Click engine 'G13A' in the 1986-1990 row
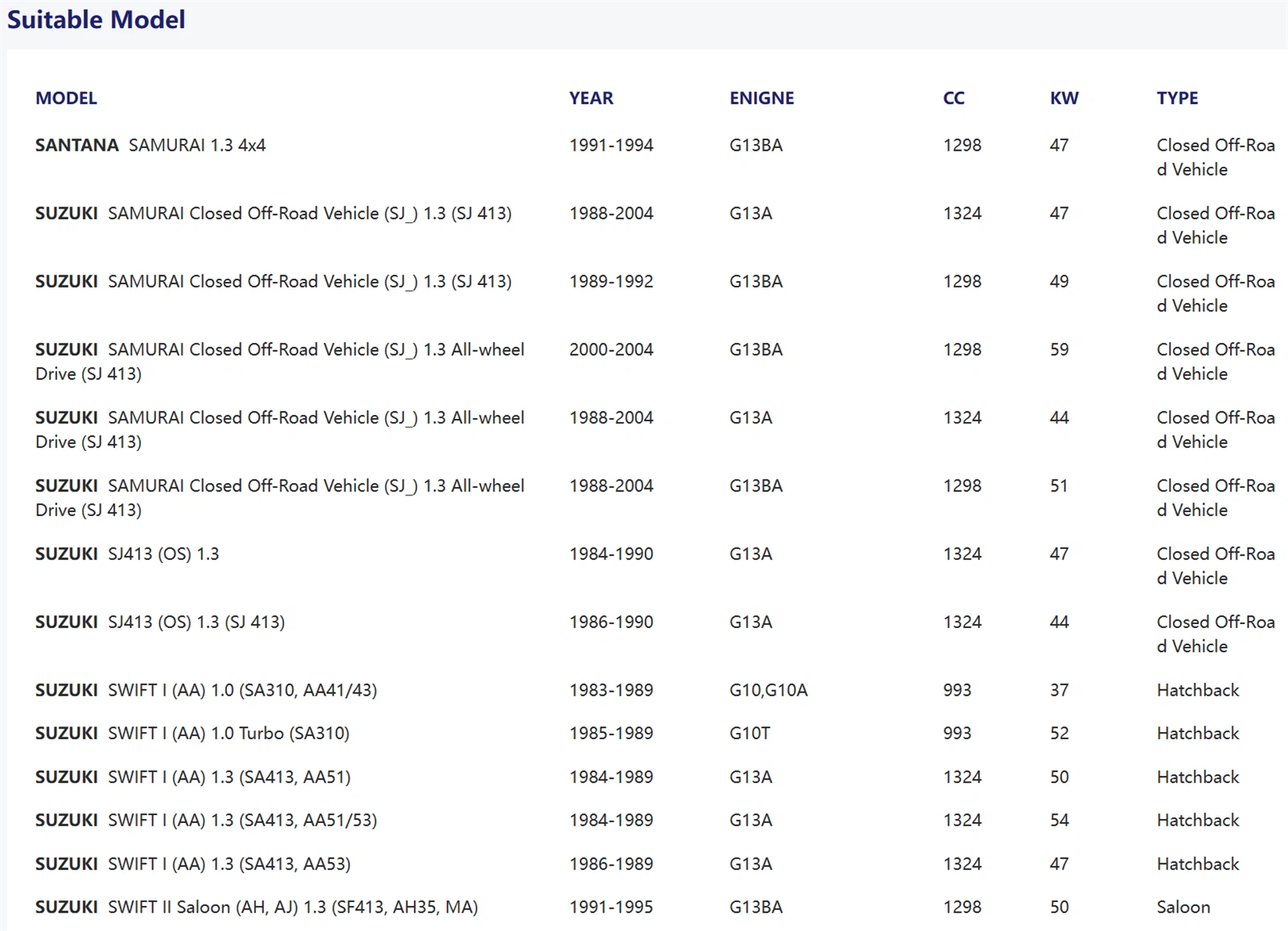1288x931 pixels. click(x=750, y=622)
